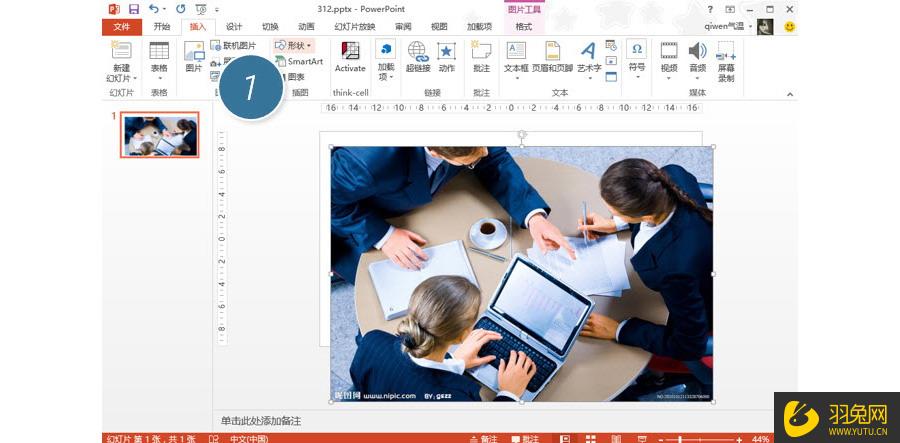Expand the 音频 dropdown arrow
This screenshot has width=900, height=443.
pyautogui.click(x=697, y=78)
